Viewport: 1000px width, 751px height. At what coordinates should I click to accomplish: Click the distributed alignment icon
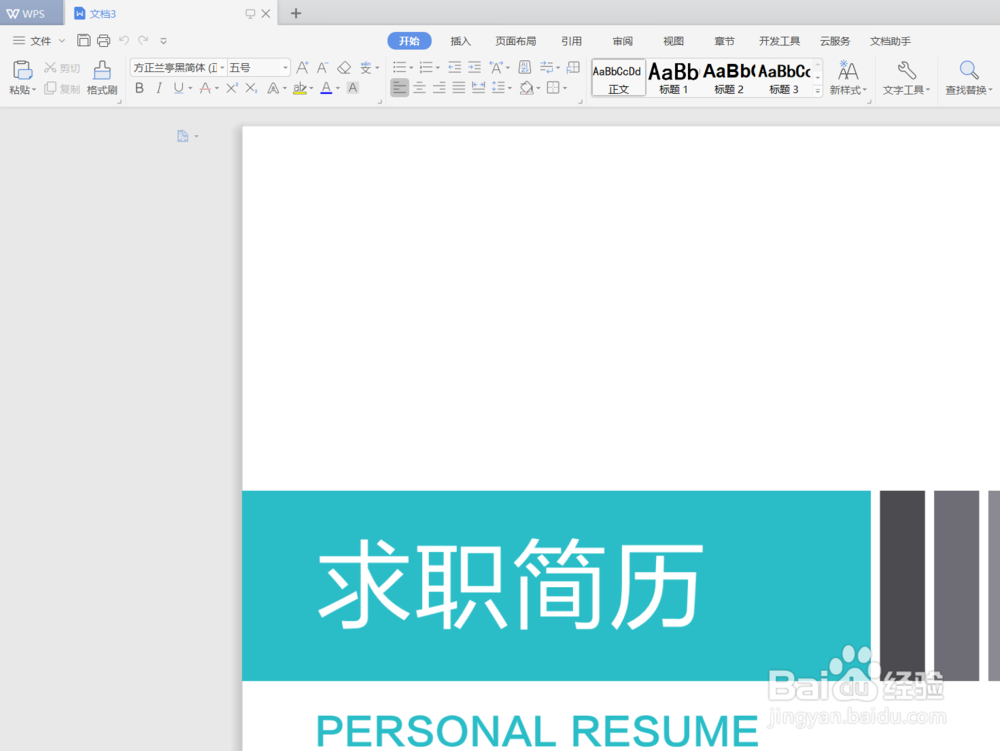[x=478, y=88]
